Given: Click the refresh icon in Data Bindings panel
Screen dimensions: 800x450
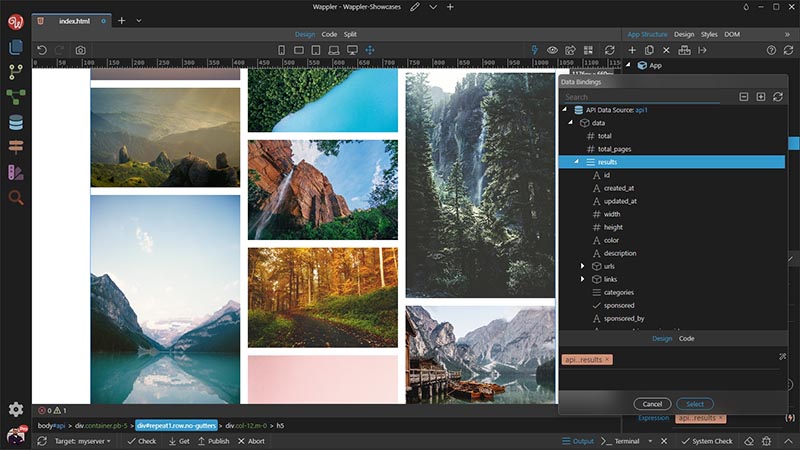Looking at the screenshot, I should [777, 97].
